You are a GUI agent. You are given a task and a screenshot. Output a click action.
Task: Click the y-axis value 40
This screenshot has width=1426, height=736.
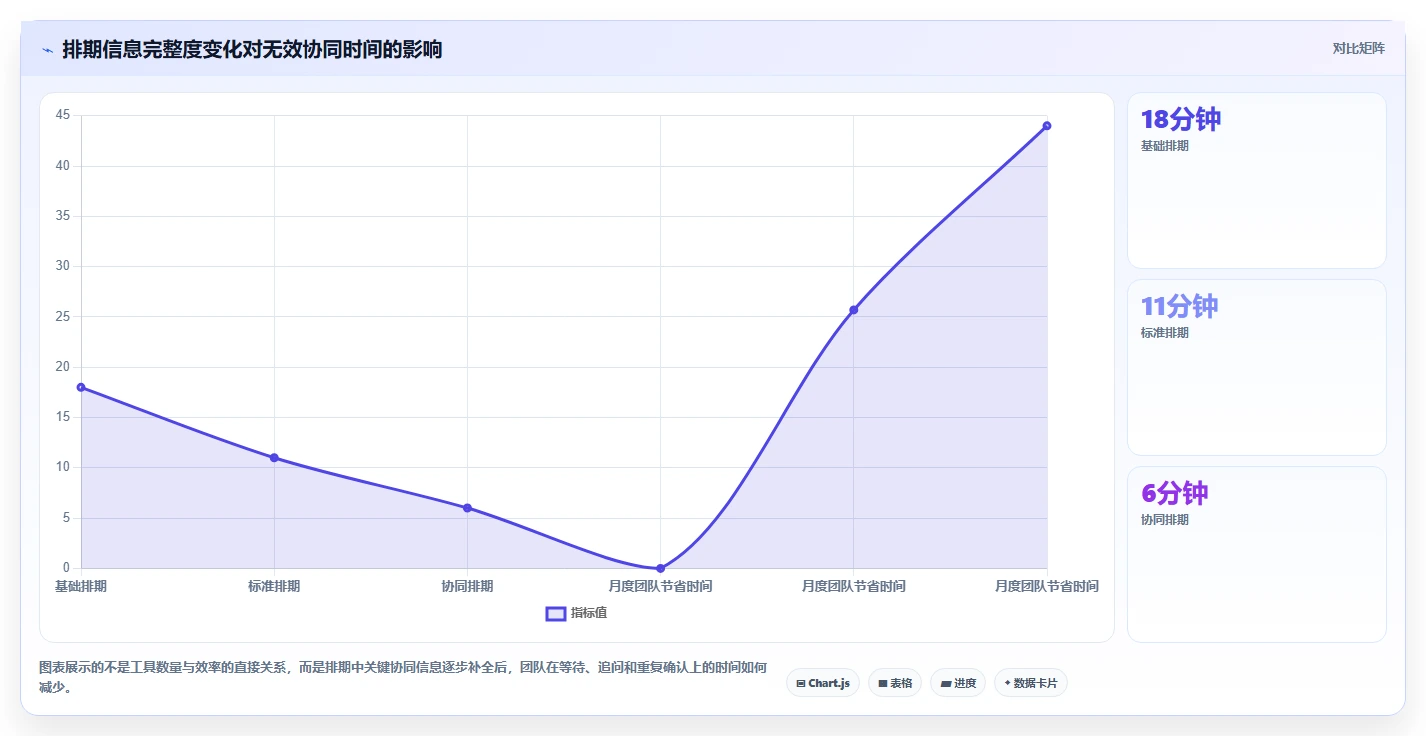pyautogui.click(x=63, y=165)
